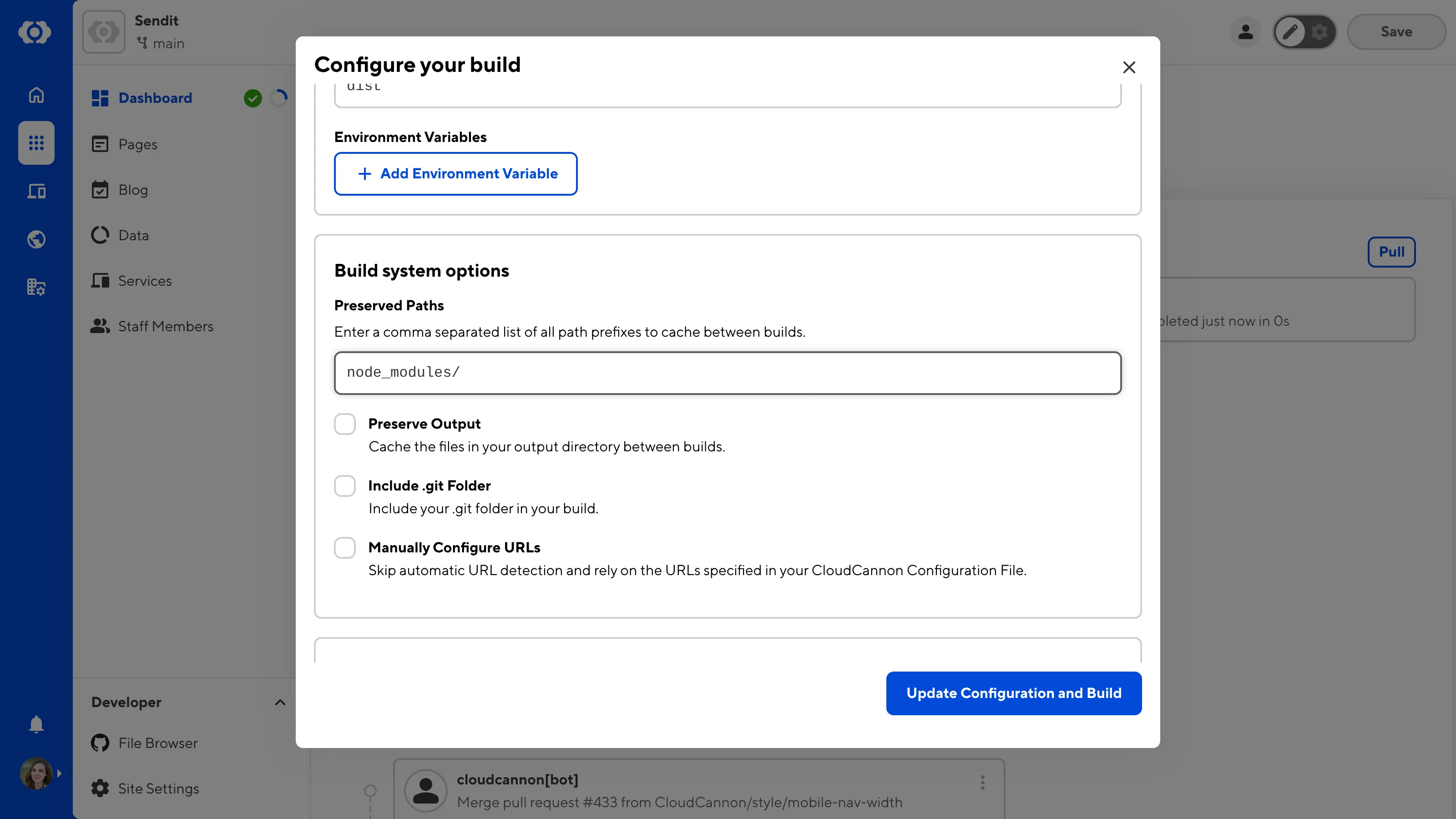Switch to the Pages section
Screen dimensions: 1456x819
137,144
